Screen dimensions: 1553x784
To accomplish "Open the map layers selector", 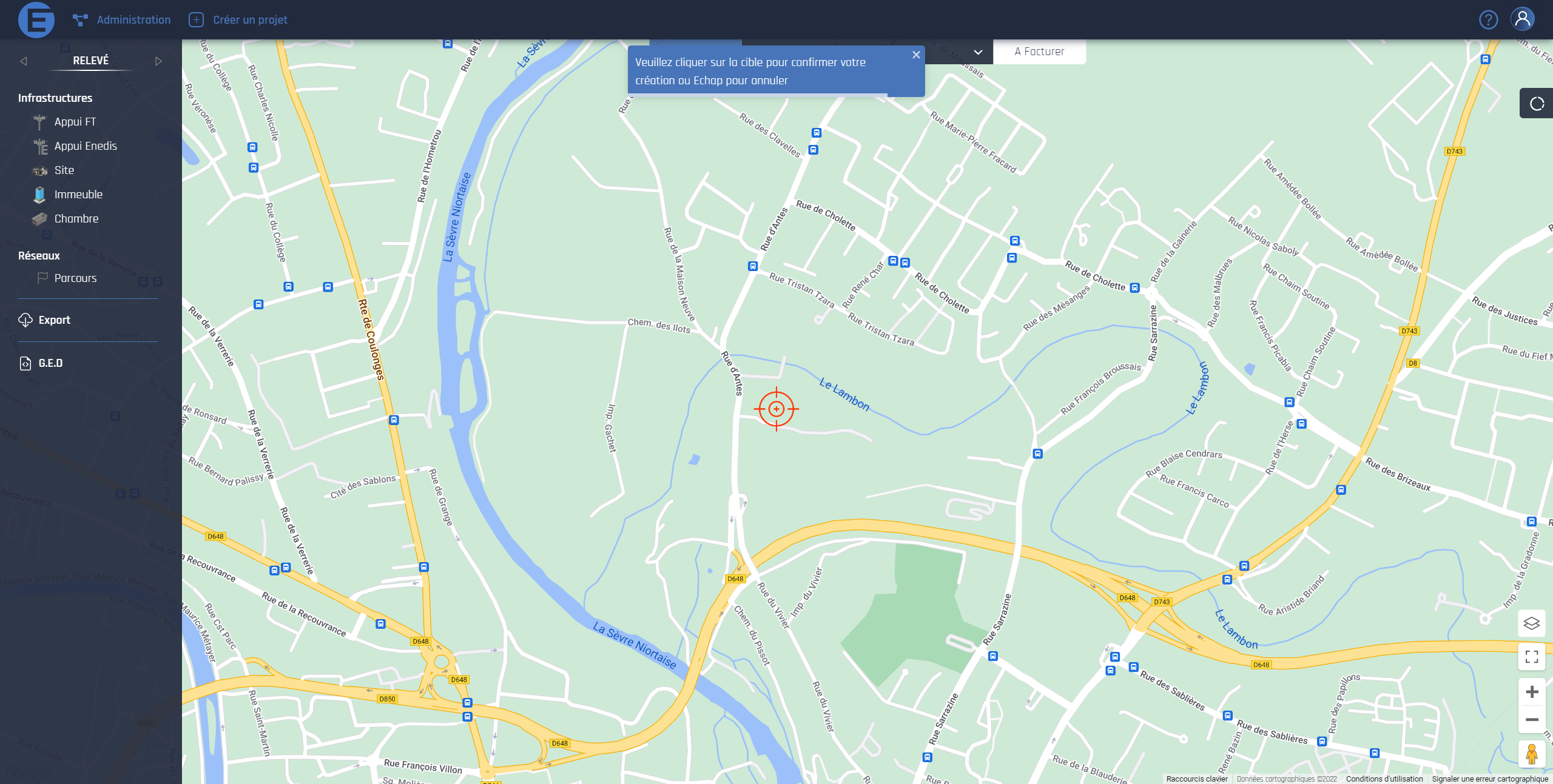I will coord(1531,623).
